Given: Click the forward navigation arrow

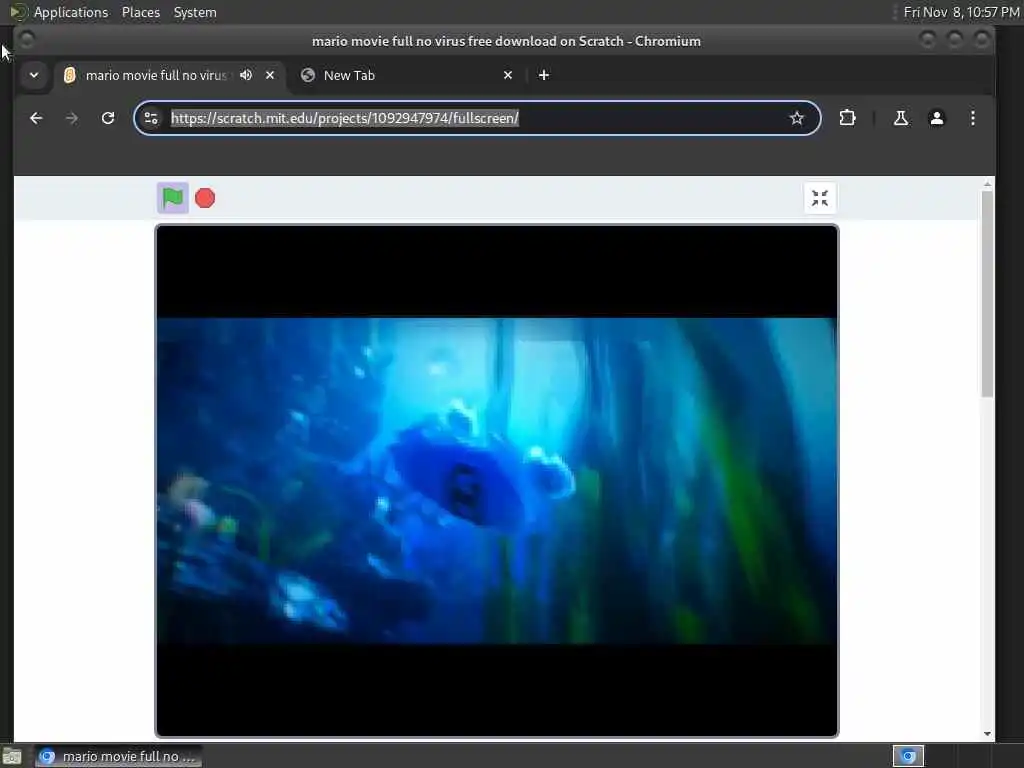Looking at the screenshot, I should point(72,118).
